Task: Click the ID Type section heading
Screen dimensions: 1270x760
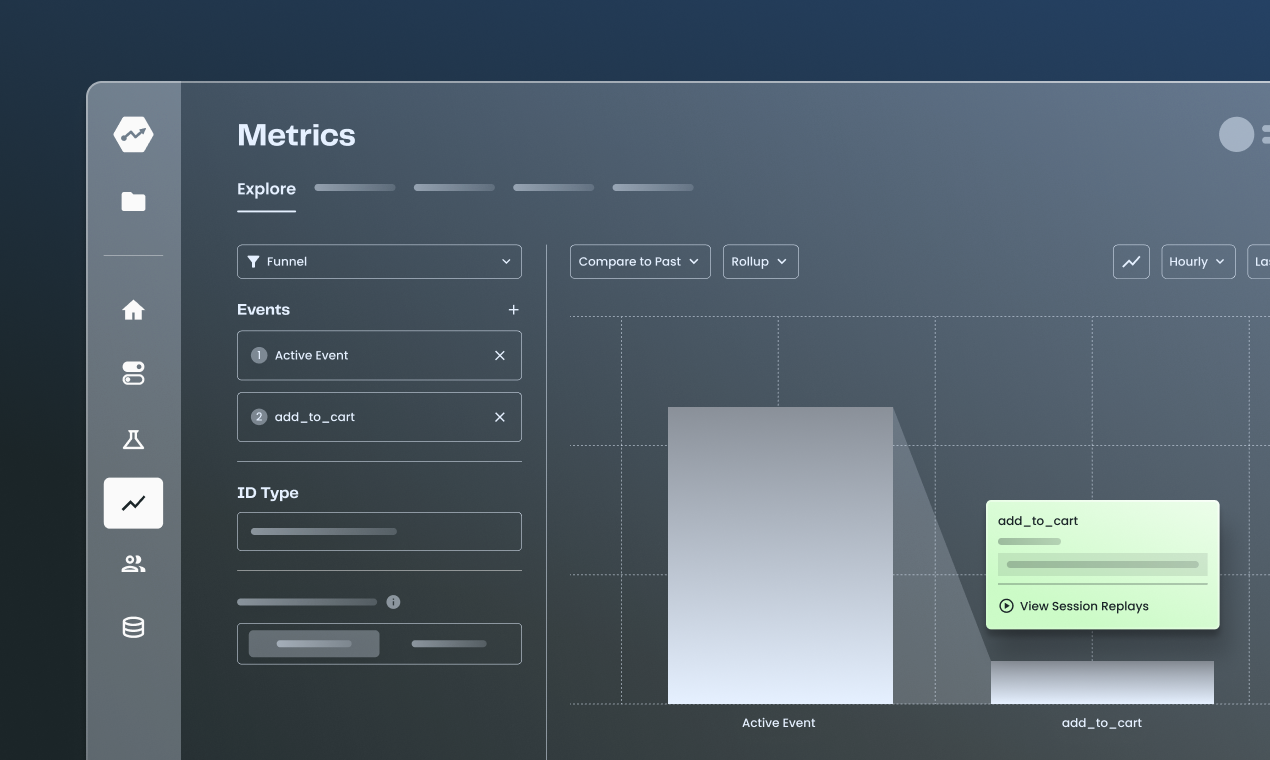Action: pos(268,493)
